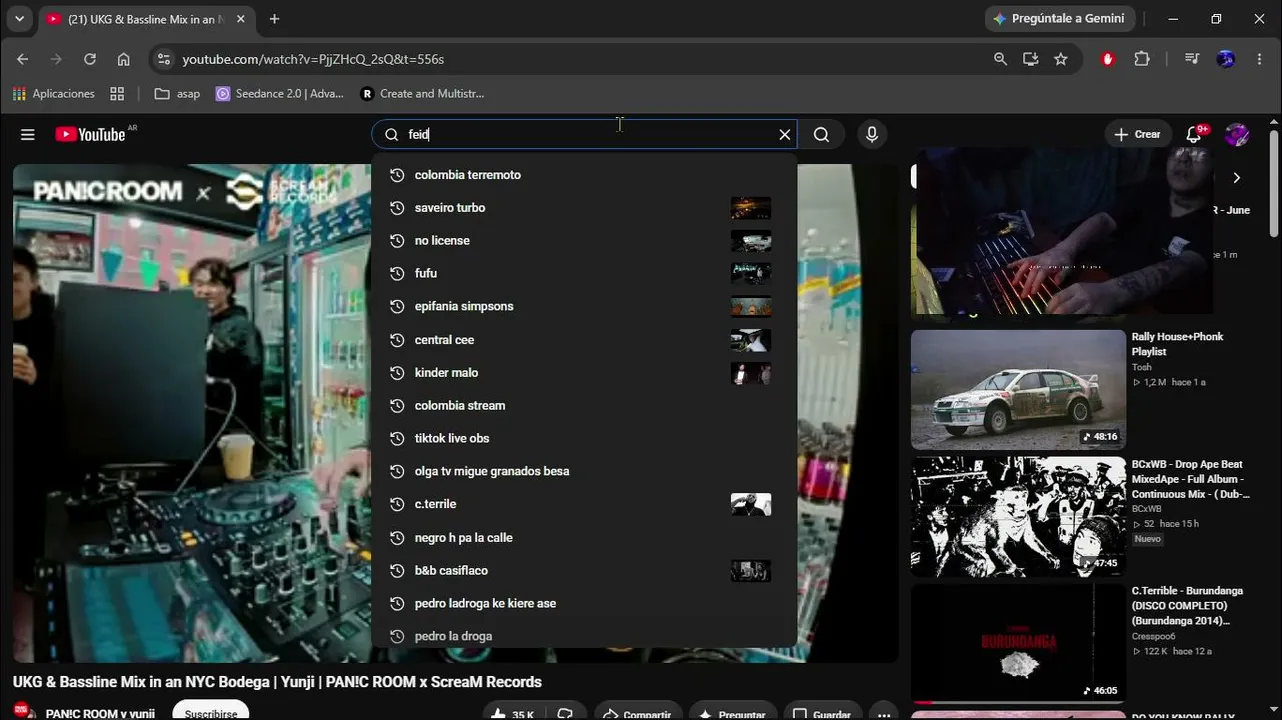Clear the search box text
This screenshot has height=720, width=1282.
(785, 135)
